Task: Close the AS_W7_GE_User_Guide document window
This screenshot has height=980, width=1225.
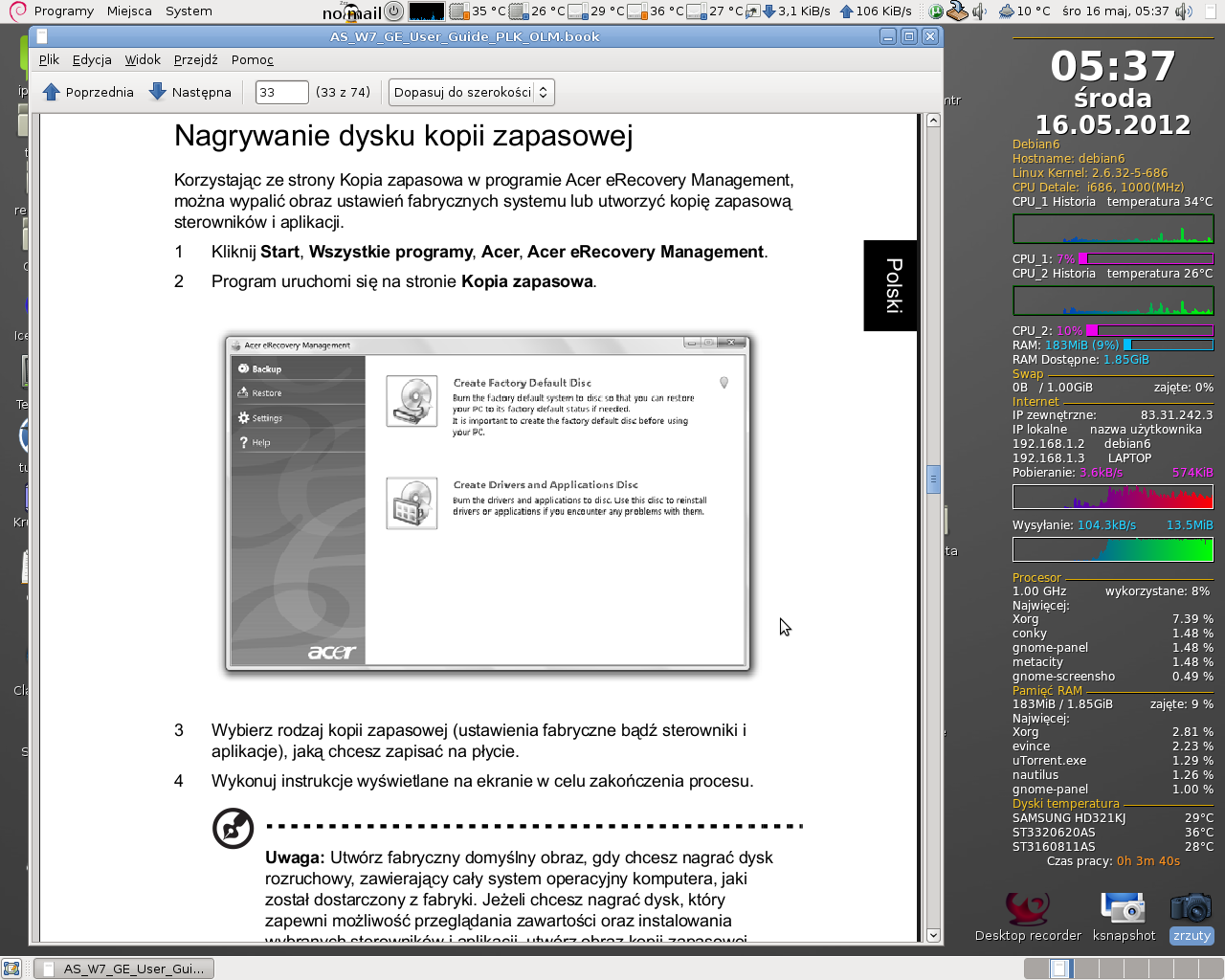Action: pyautogui.click(x=930, y=36)
